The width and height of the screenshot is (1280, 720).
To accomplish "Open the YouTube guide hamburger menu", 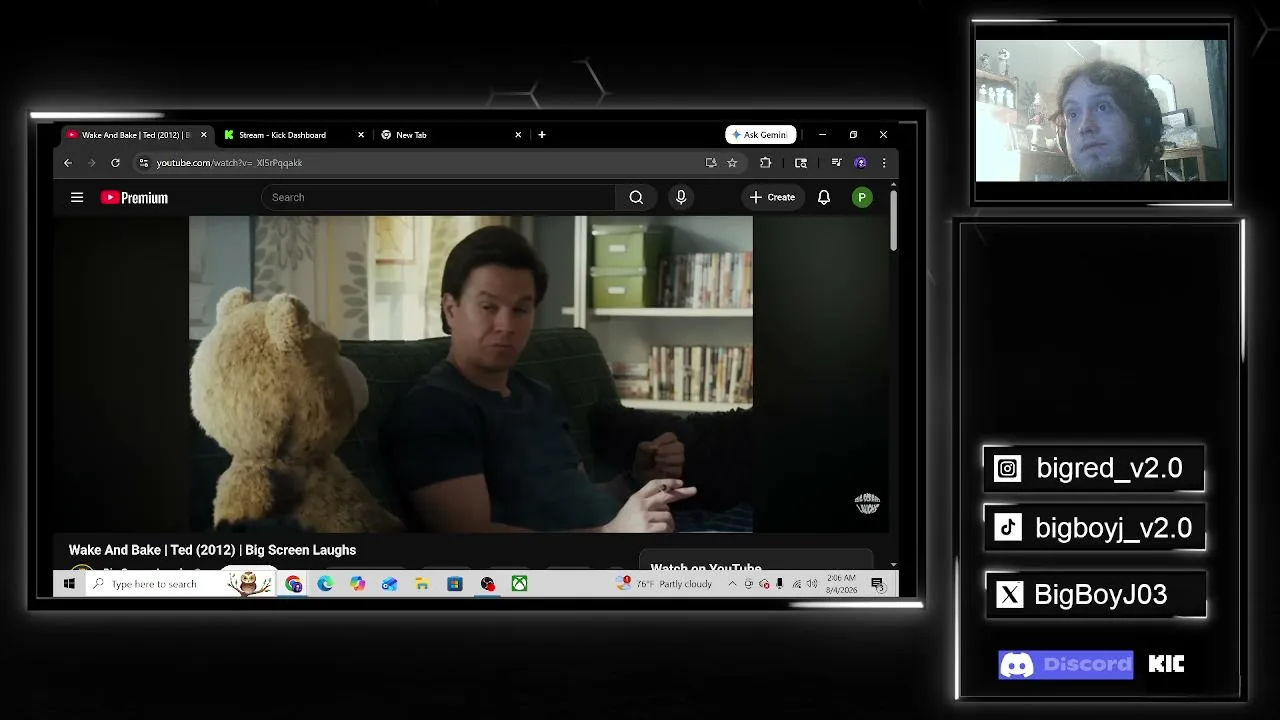I will point(77,197).
